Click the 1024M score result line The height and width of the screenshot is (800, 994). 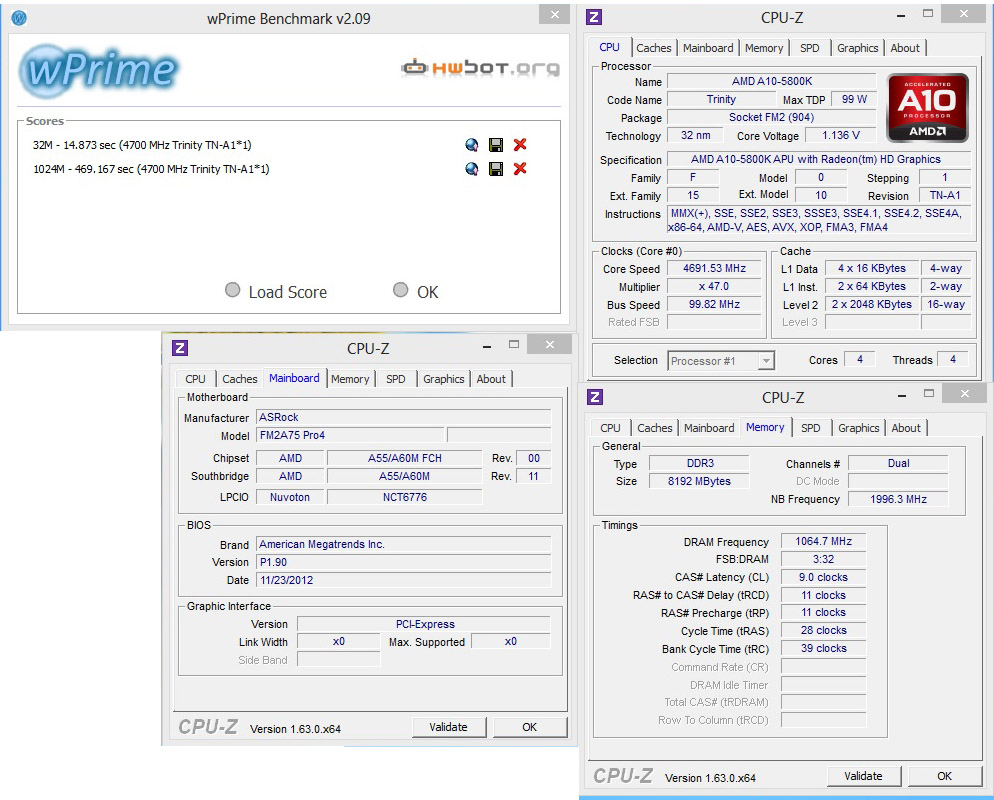coord(151,169)
